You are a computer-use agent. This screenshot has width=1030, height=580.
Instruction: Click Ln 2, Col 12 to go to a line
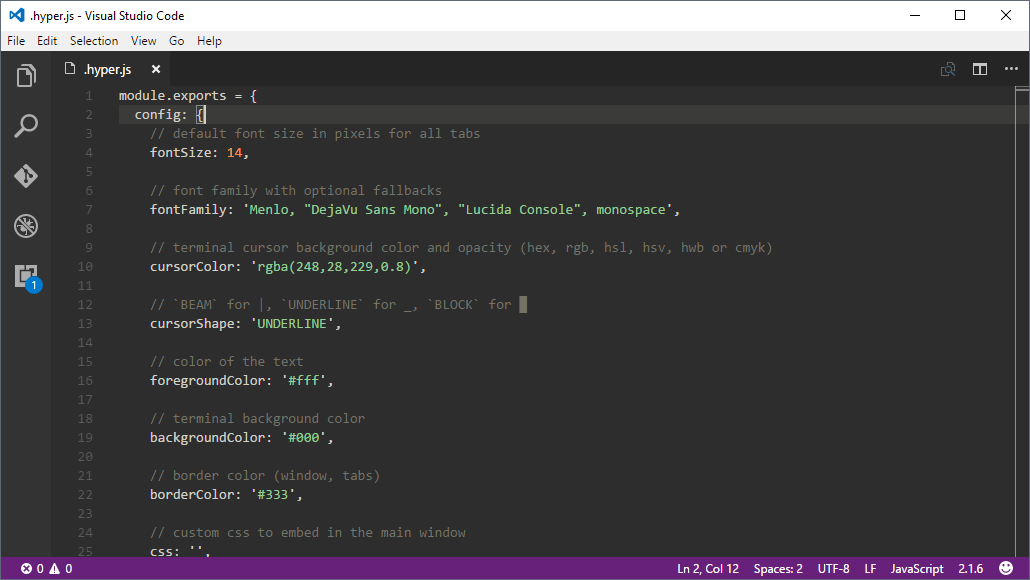click(708, 568)
